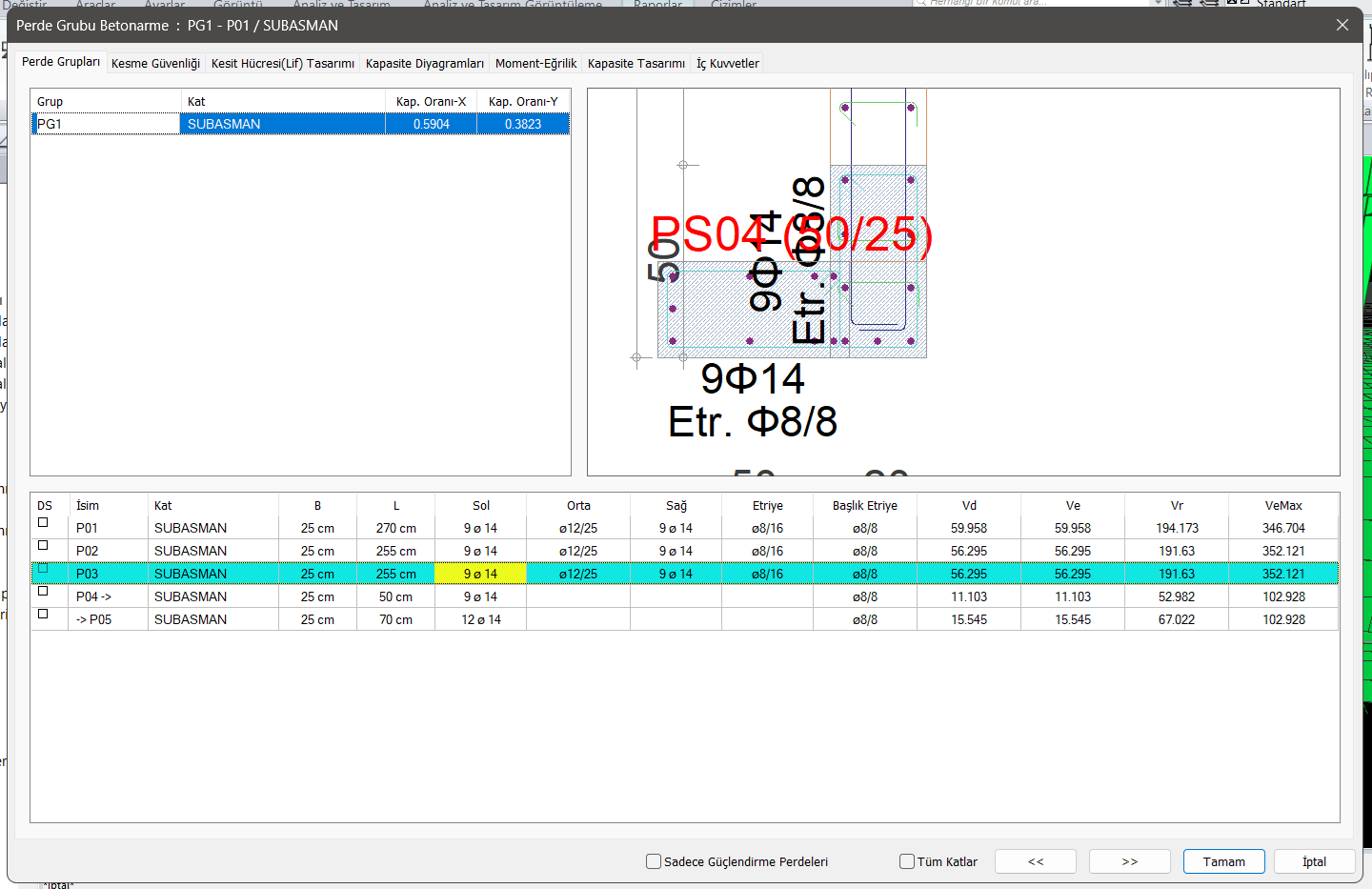Select the -> P05 name cell
The image size is (1372, 889).
tap(108, 619)
